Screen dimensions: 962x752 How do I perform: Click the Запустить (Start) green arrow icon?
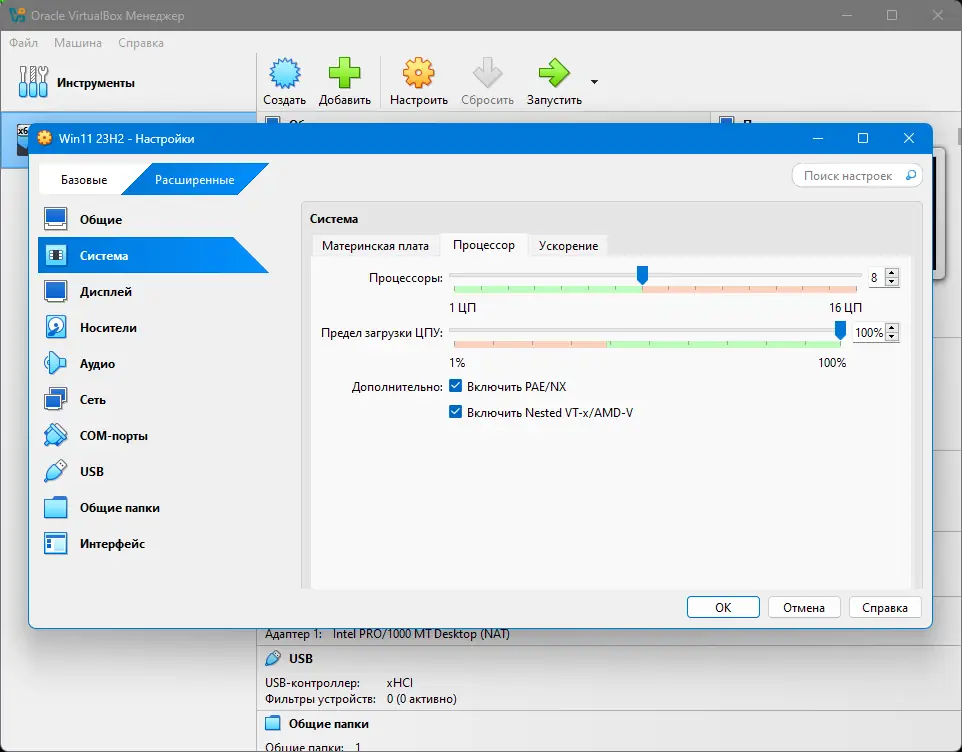[554, 74]
